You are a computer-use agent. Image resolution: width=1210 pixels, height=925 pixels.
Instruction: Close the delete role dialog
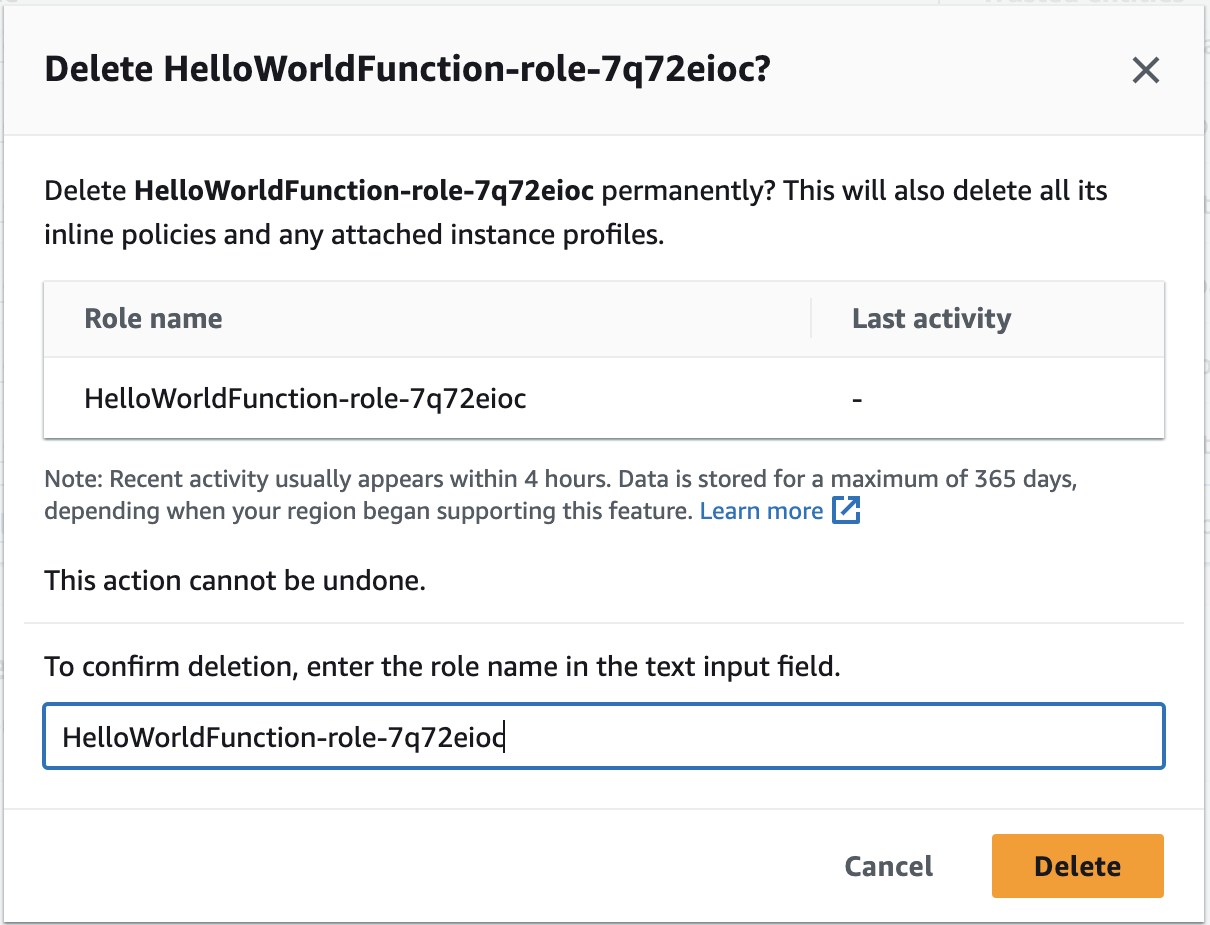coord(1145,70)
